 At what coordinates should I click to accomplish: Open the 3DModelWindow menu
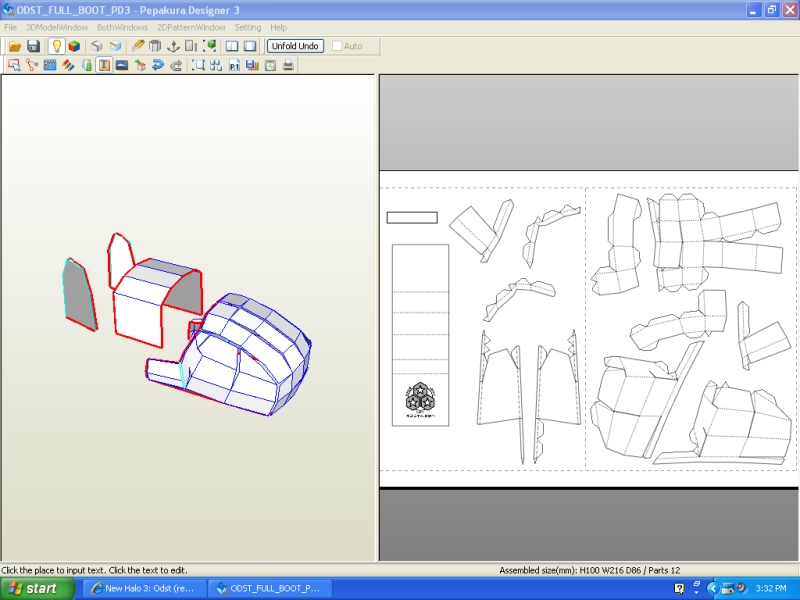coord(57,28)
